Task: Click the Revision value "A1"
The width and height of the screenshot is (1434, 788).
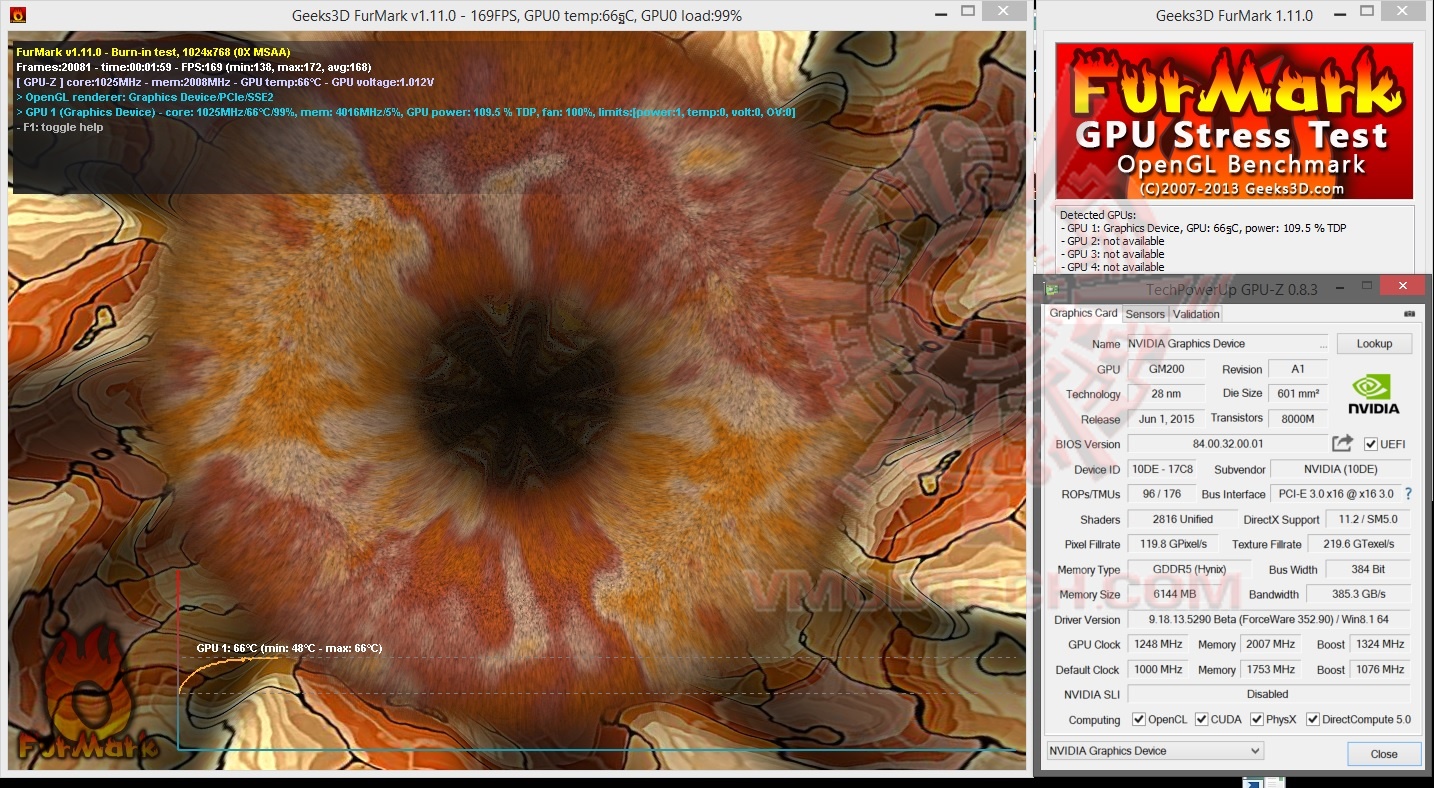Action: tap(1297, 369)
